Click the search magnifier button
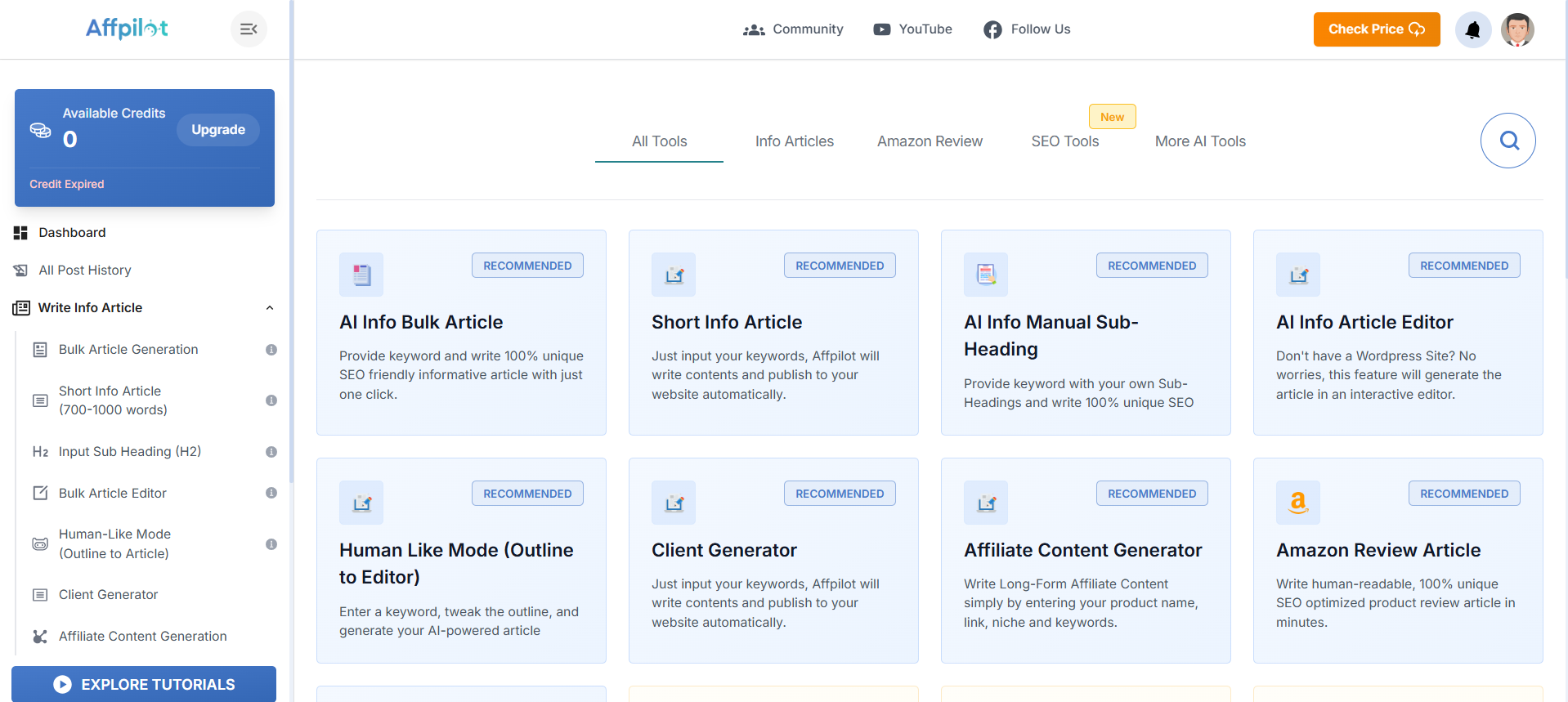This screenshot has width=1568, height=702. 1508,141
